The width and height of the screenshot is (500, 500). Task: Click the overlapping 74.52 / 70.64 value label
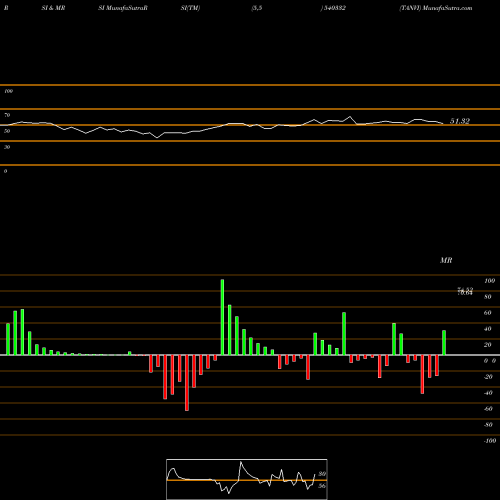click(x=465, y=291)
